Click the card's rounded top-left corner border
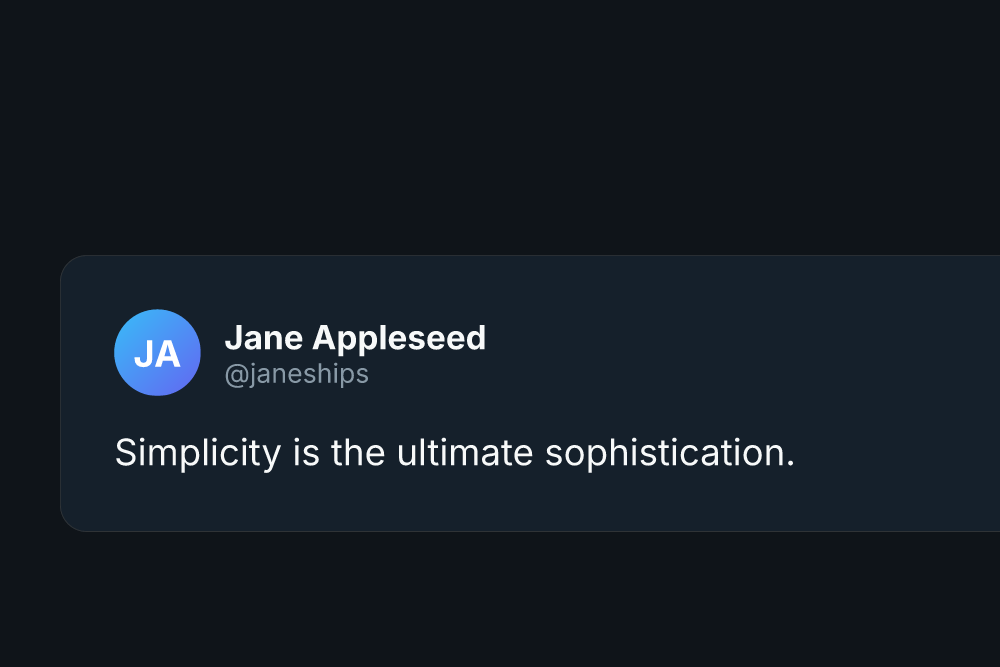This screenshot has width=1000, height=667. [x=68, y=263]
